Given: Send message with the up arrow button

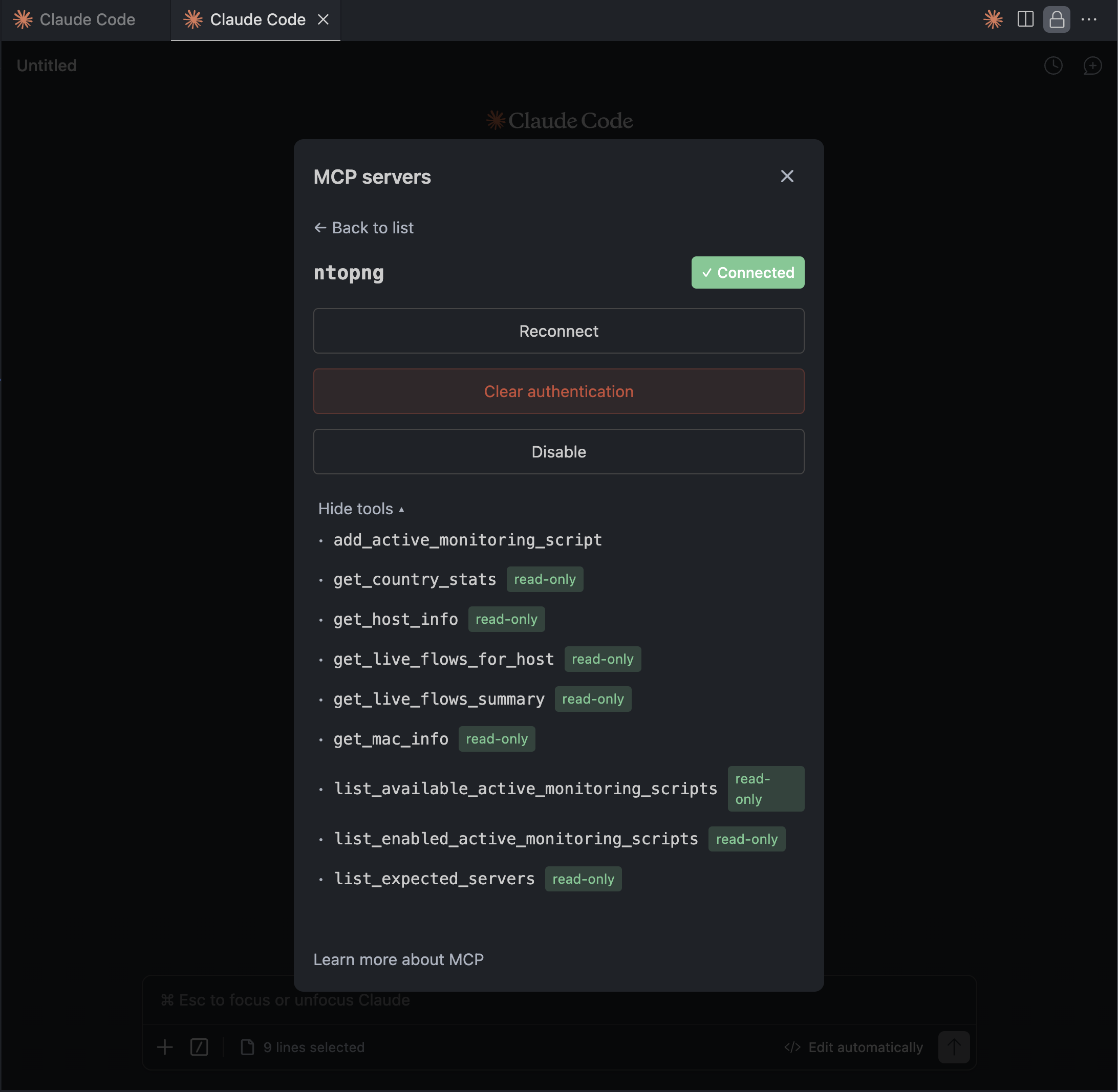Looking at the screenshot, I should coord(953,1047).
